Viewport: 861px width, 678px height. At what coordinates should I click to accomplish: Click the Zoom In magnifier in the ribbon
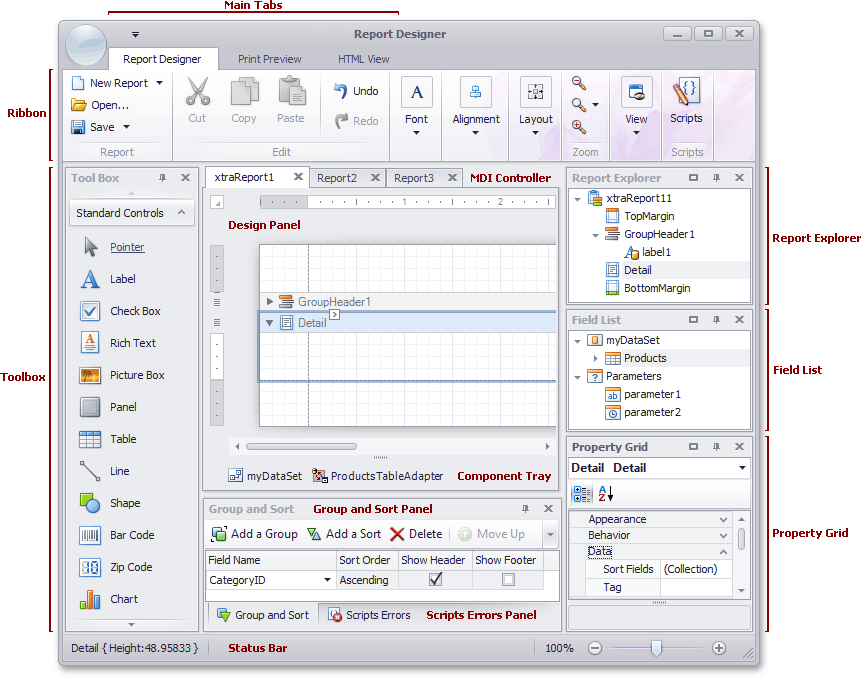(579, 127)
